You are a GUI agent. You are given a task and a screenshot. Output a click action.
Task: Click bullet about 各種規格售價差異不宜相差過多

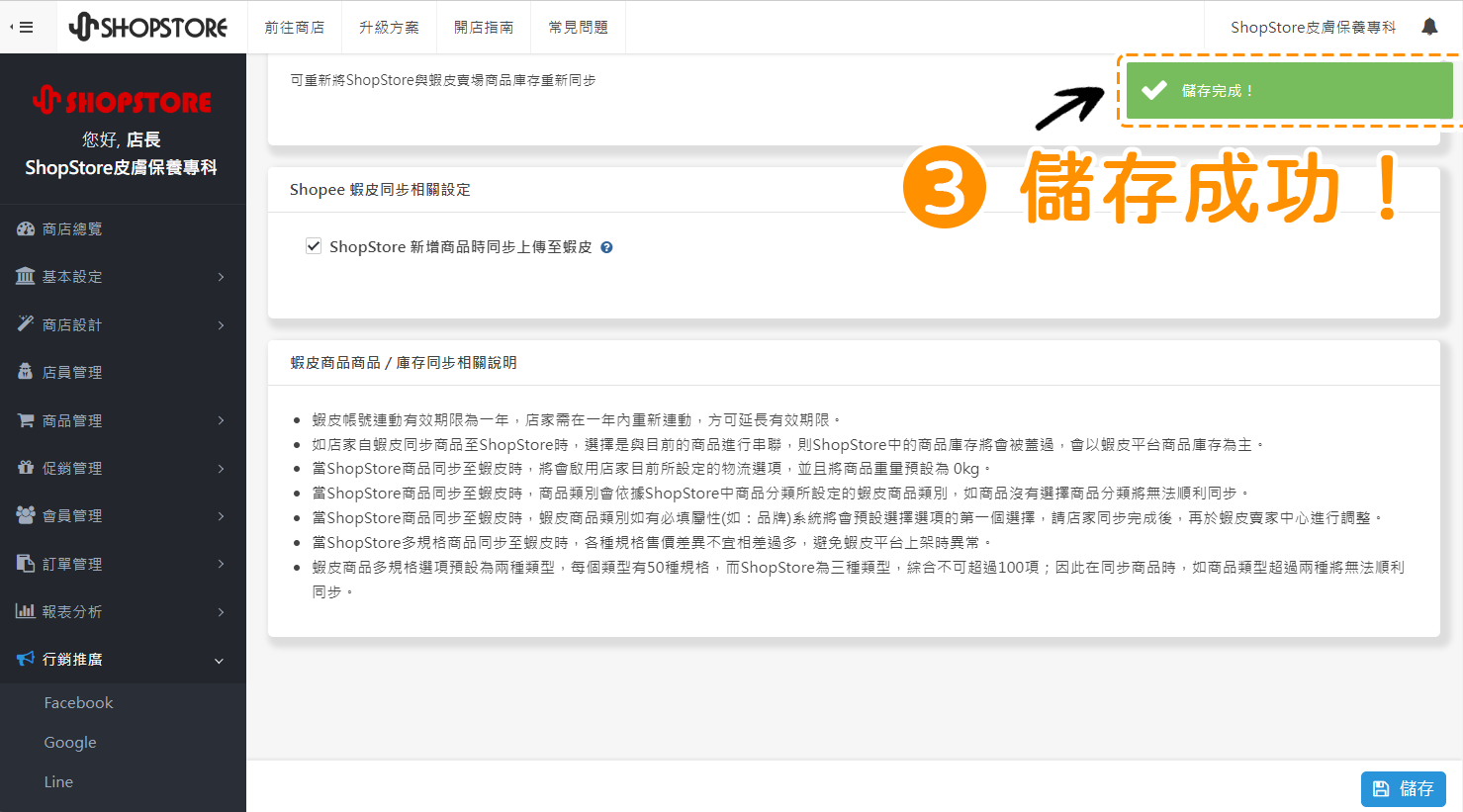click(x=651, y=542)
